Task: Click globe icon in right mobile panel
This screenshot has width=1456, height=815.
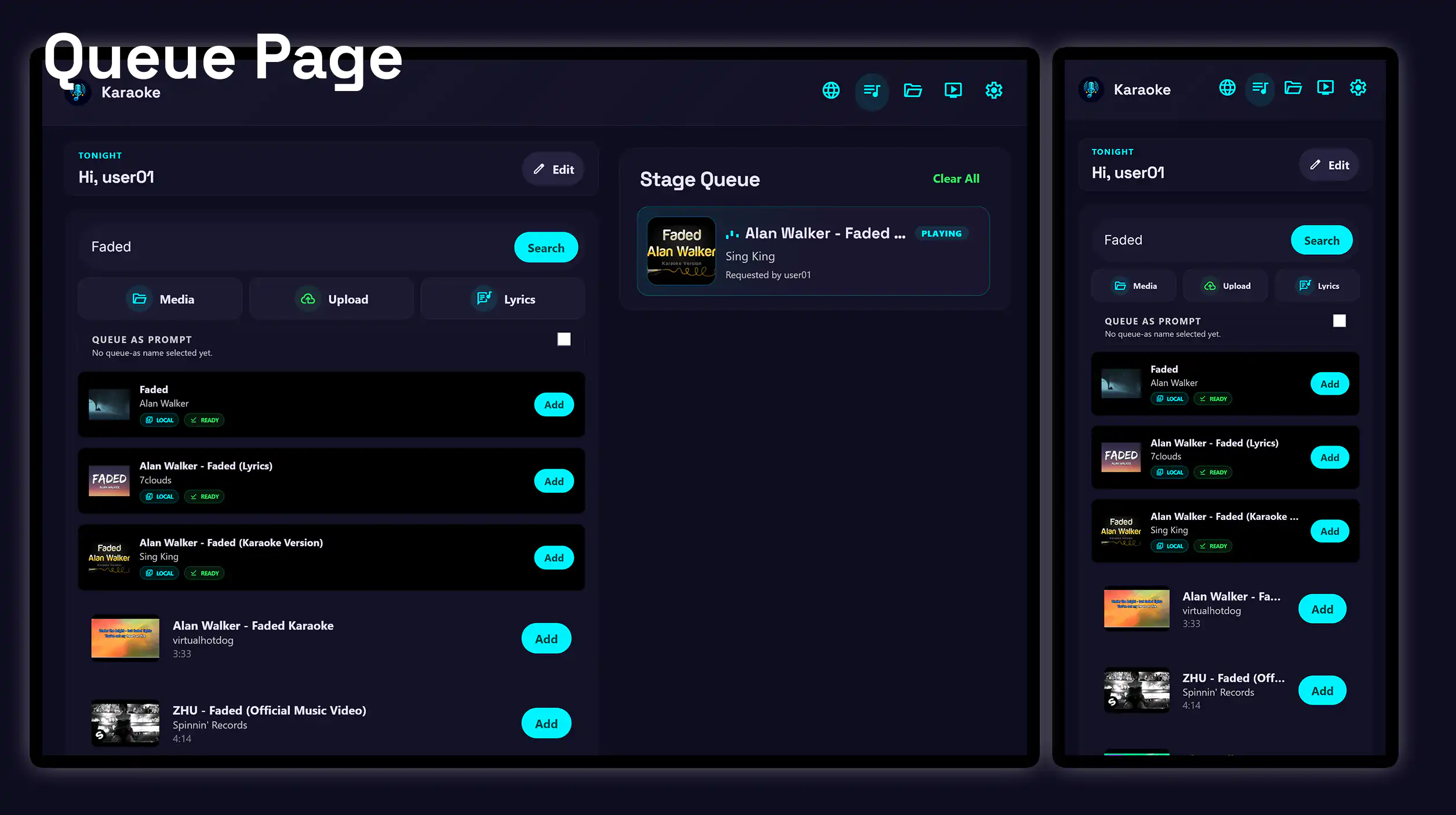Action: (1227, 88)
